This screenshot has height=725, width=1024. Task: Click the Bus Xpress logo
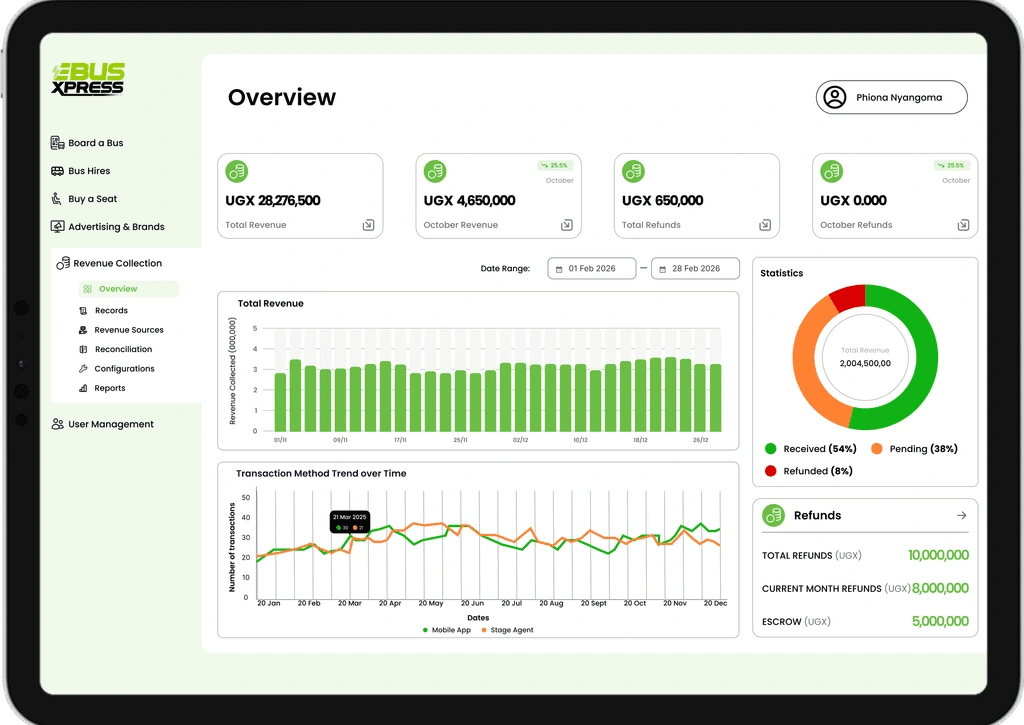(88, 79)
